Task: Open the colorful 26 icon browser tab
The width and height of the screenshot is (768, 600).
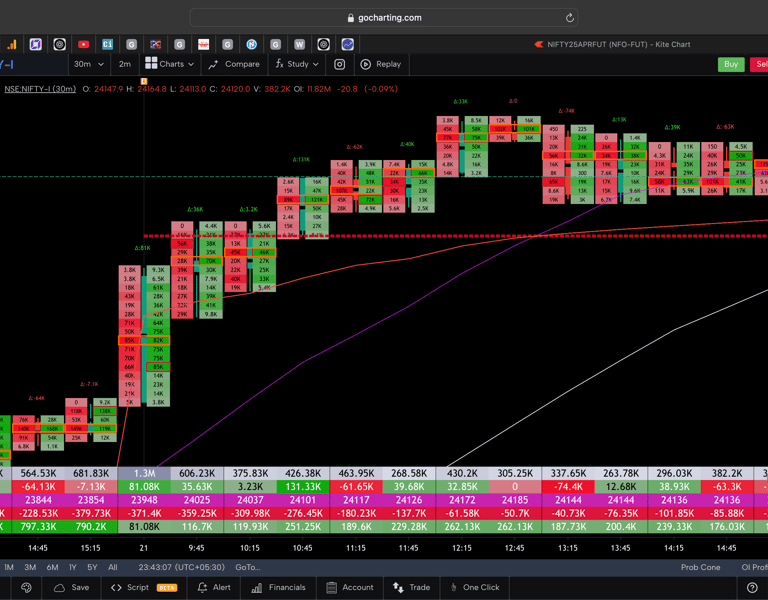Action: pyautogui.click(x=155, y=45)
